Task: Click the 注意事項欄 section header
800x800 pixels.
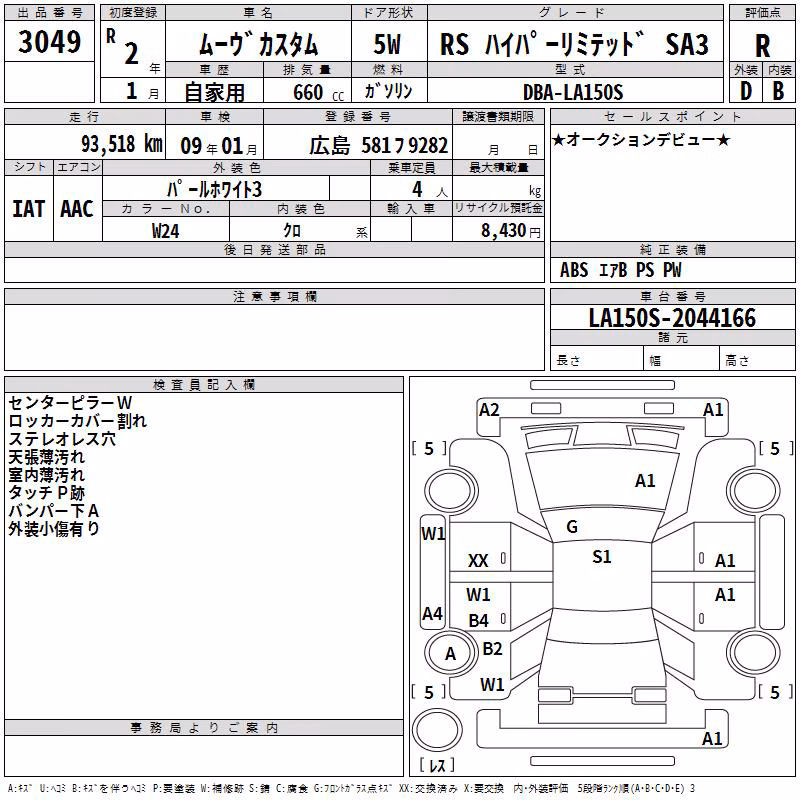Action: (x=274, y=296)
